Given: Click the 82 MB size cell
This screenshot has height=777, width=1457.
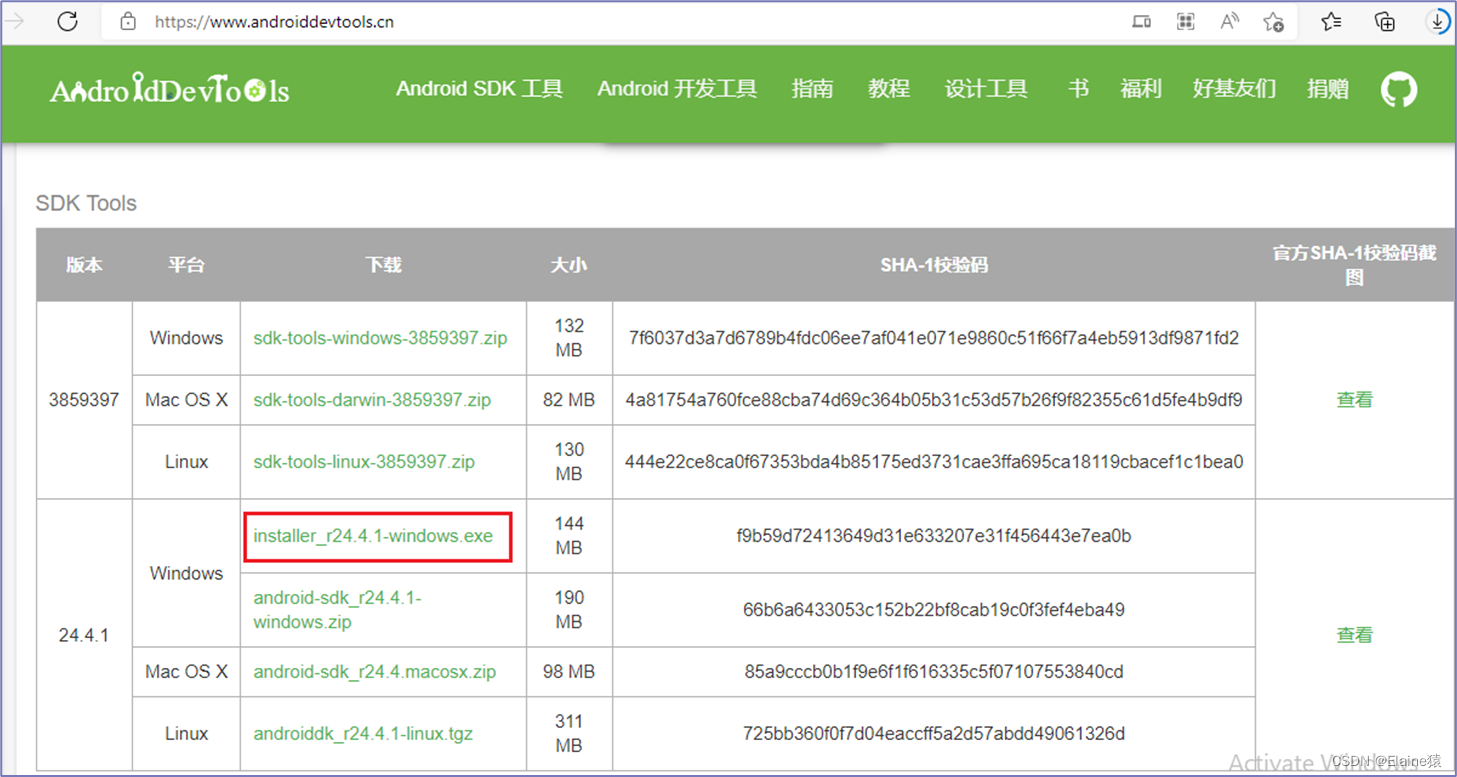Looking at the screenshot, I should tap(569, 400).
